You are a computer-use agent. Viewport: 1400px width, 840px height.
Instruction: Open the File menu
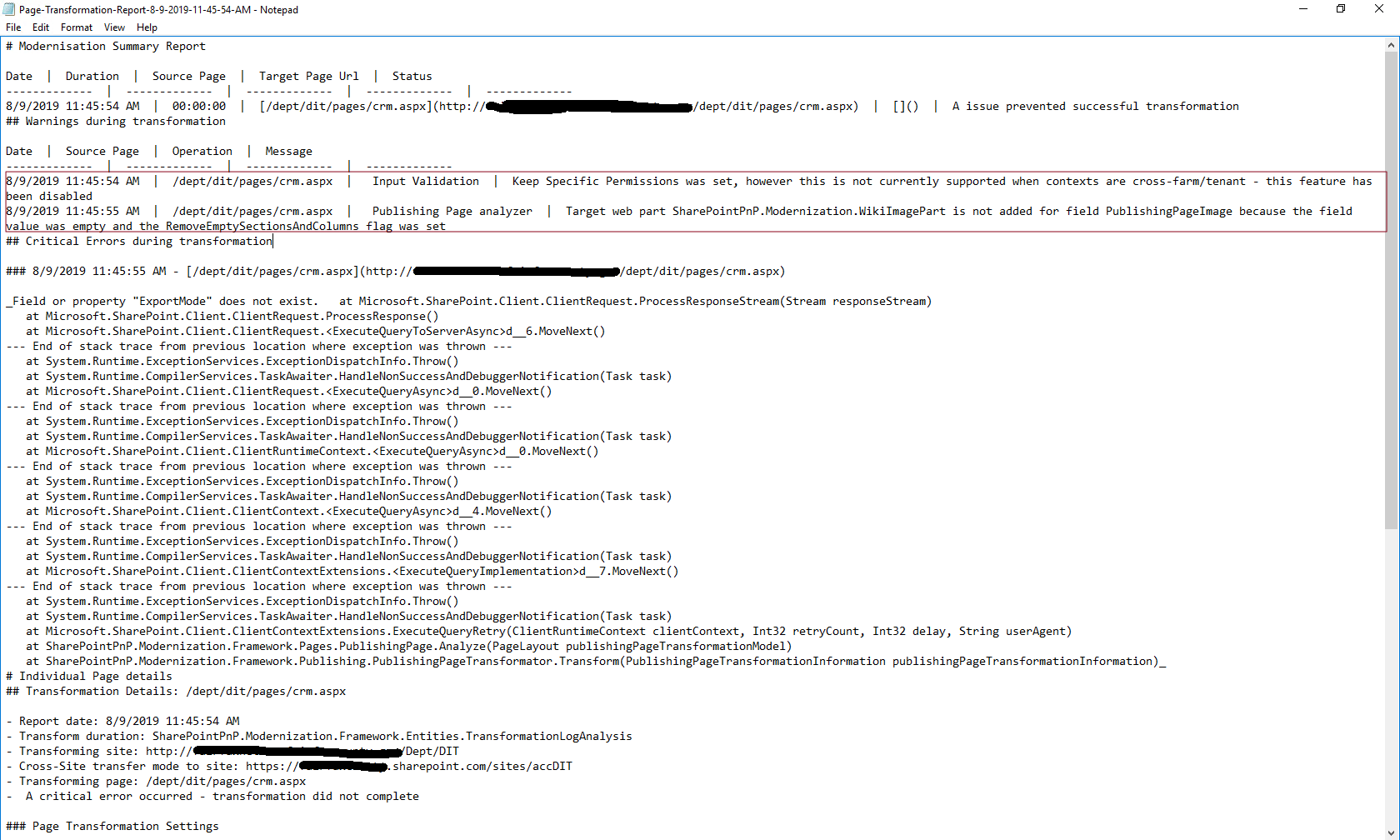click(x=13, y=27)
